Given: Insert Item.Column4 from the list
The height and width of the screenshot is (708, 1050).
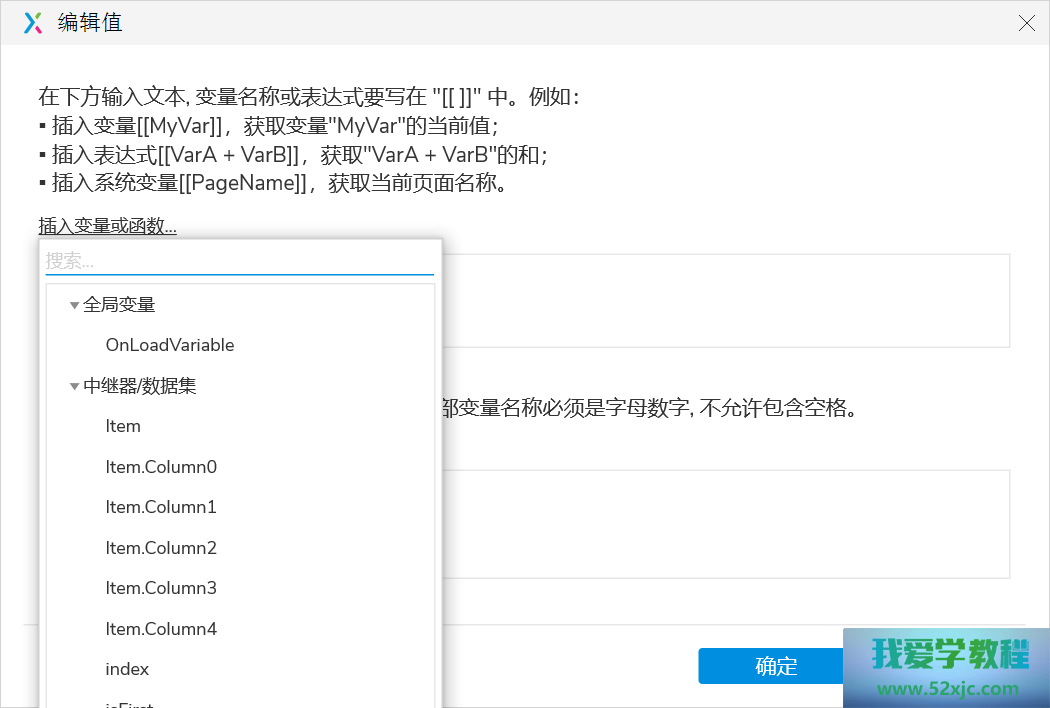Looking at the screenshot, I should pos(161,629).
